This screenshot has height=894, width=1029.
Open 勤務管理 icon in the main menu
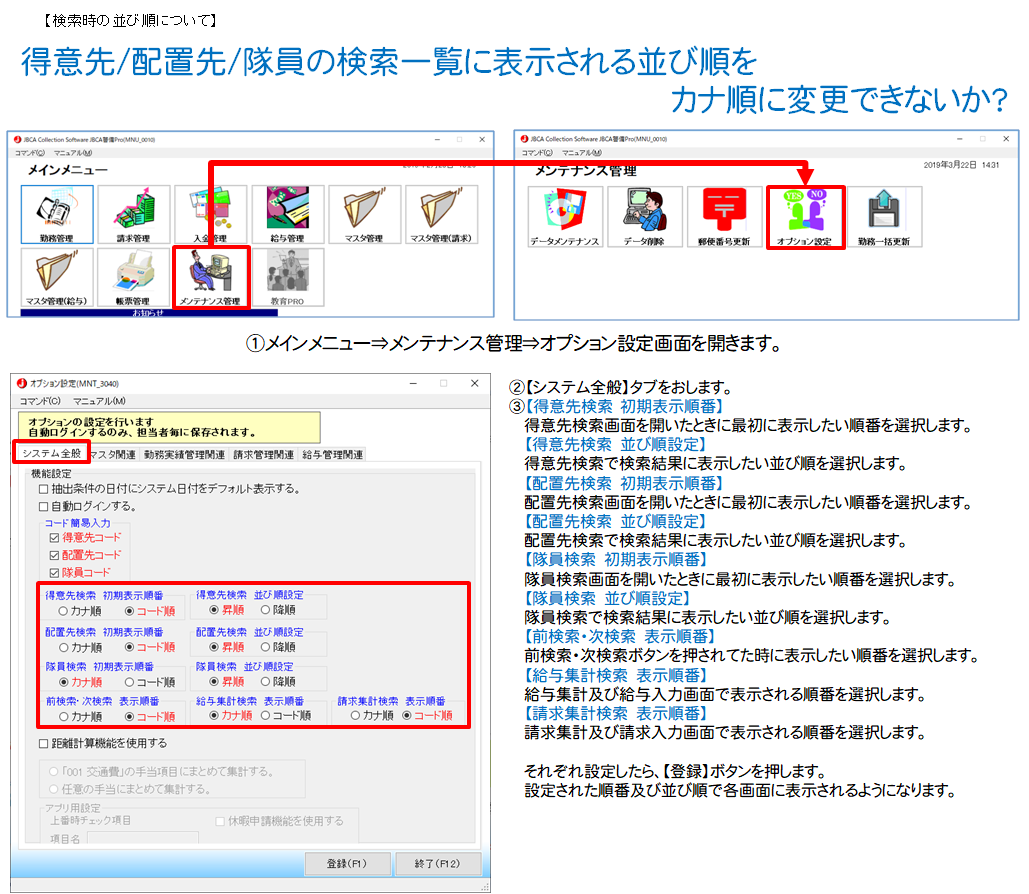[x=57, y=215]
